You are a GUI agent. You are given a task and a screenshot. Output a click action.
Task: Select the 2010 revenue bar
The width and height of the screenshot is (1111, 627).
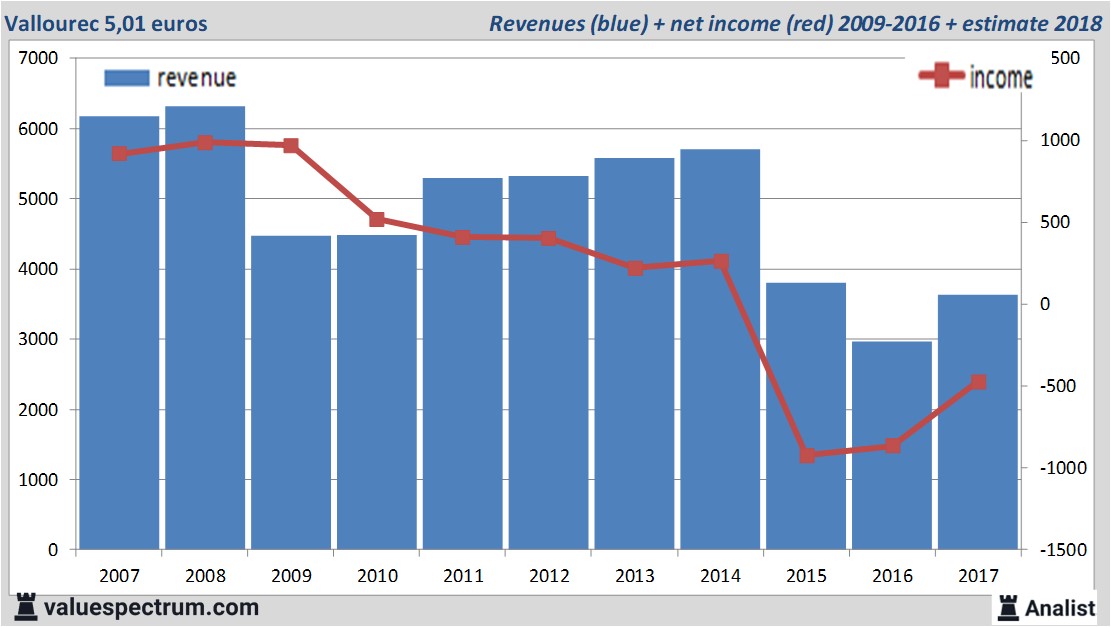pyautogui.click(x=377, y=392)
